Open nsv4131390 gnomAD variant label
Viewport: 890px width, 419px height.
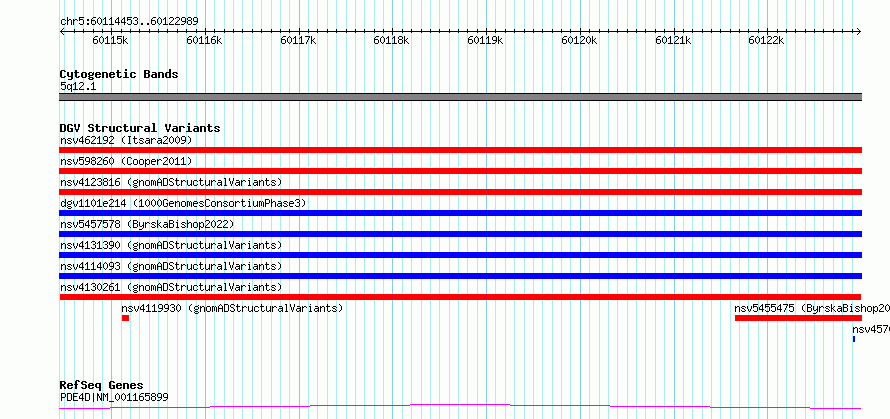coord(171,245)
